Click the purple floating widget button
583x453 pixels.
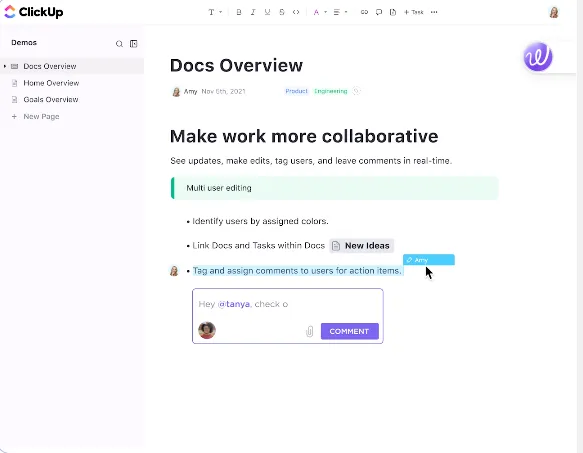click(x=538, y=57)
